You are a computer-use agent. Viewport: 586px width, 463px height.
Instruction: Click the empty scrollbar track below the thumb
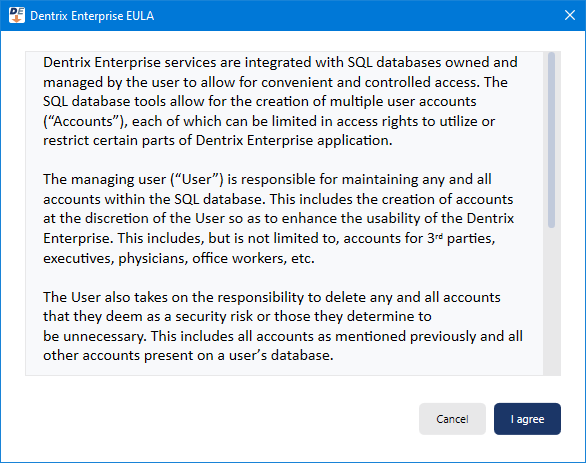coord(551,301)
